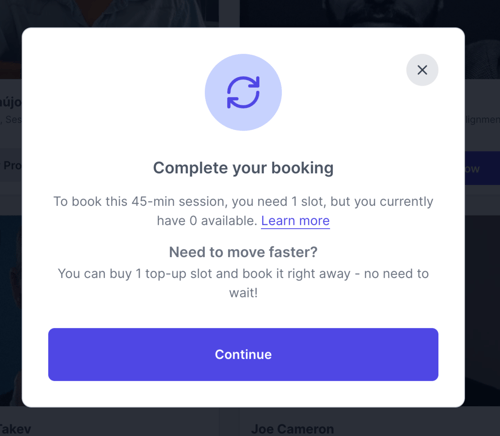The width and height of the screenshot is (500, 436).
Task: Click the dark mentor photo right of dialog
Action: point(482,310)
